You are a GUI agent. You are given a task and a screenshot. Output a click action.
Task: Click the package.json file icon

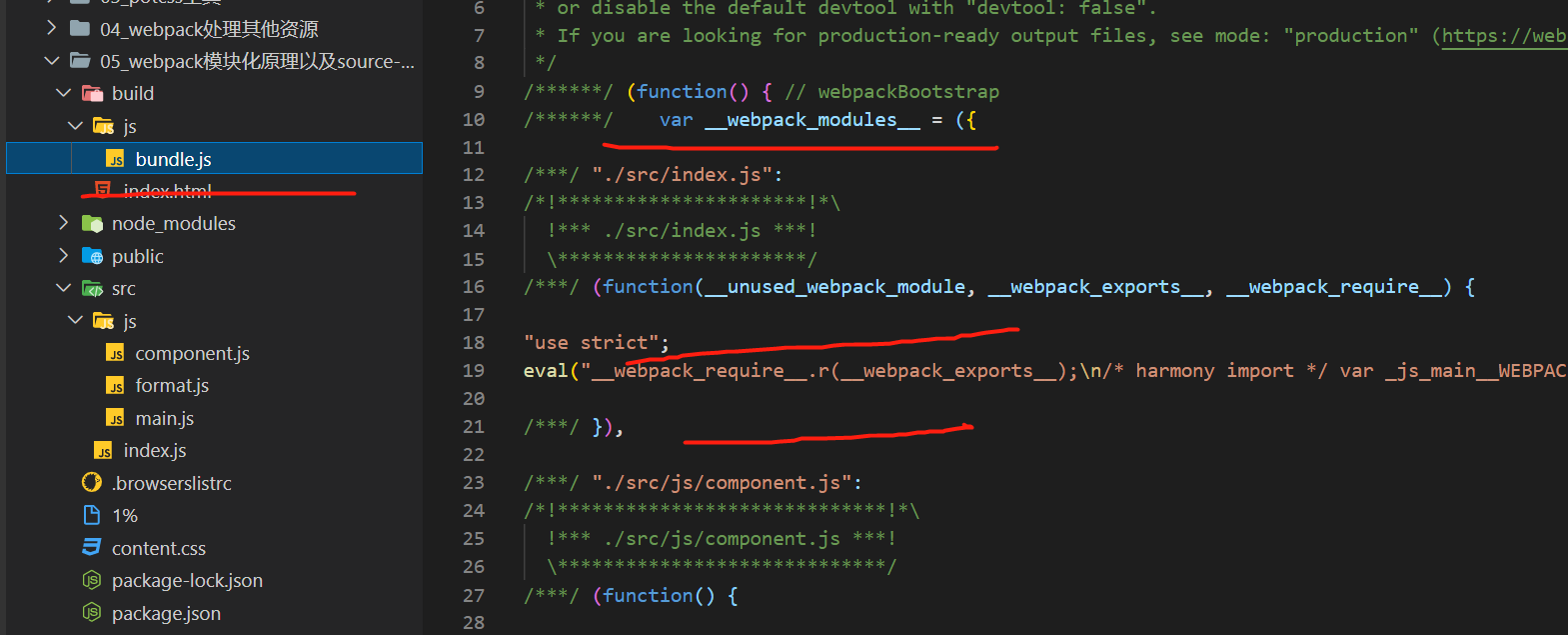point(92,612)
